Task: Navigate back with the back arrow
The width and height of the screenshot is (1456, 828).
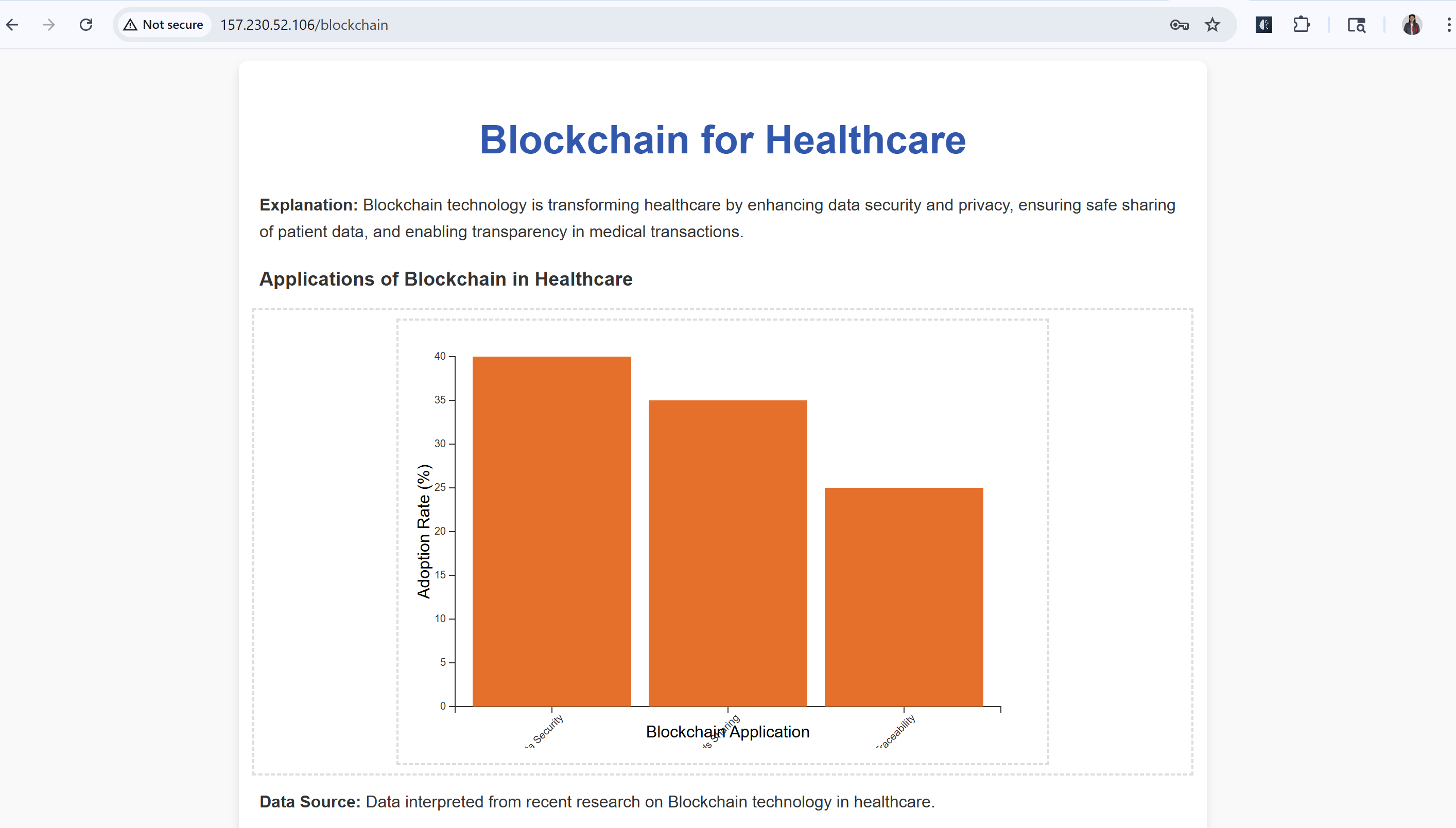Action: pyautogui.click(x=12, y=25)
